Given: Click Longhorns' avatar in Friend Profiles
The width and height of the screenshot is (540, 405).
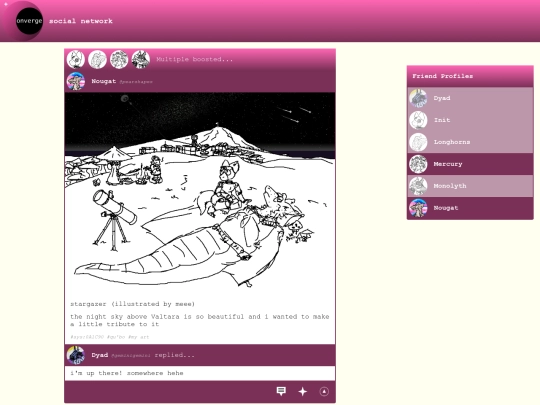Looking at the screenshot, I should coord(418,142).
